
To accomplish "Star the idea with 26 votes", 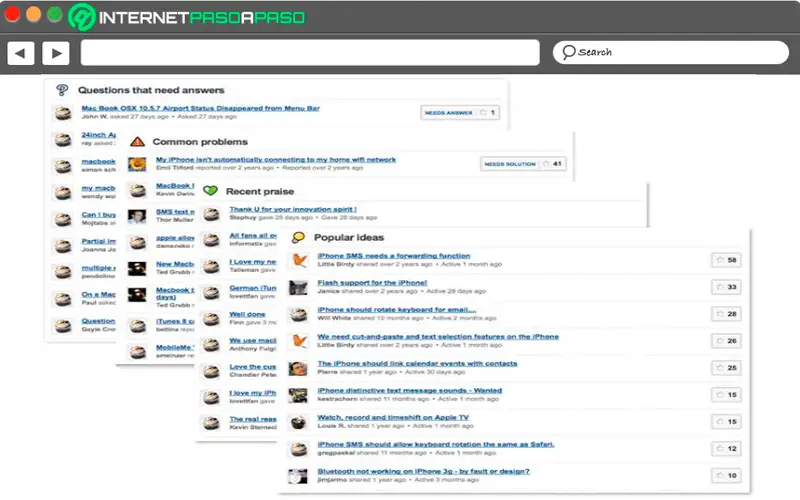I will click(720, 341).
